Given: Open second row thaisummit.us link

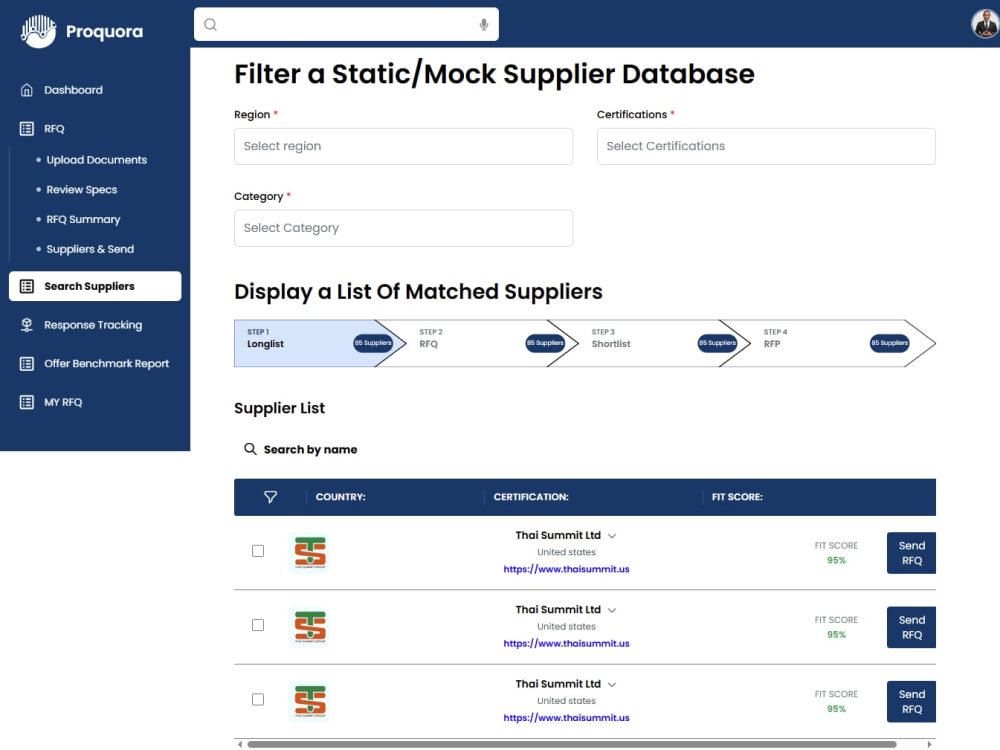Looking at the screenshot, I should [x=566, y=643].
